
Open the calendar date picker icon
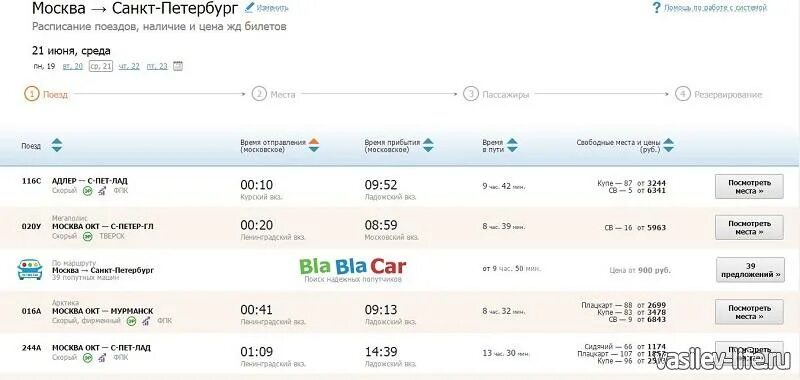pyautogui.click(x=178, y=66)
